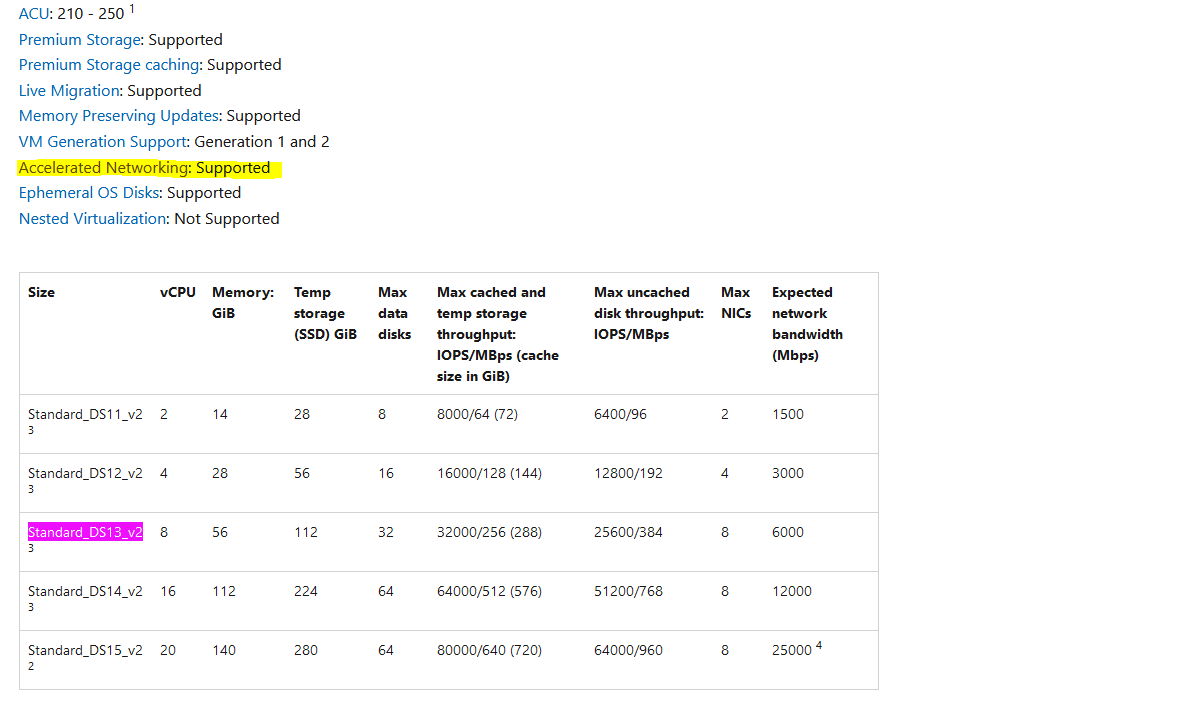Click footnote 1 beside ACU 210 - 250
The height and width of the screenshot is (702, 1204).
[x=132, y=9]
